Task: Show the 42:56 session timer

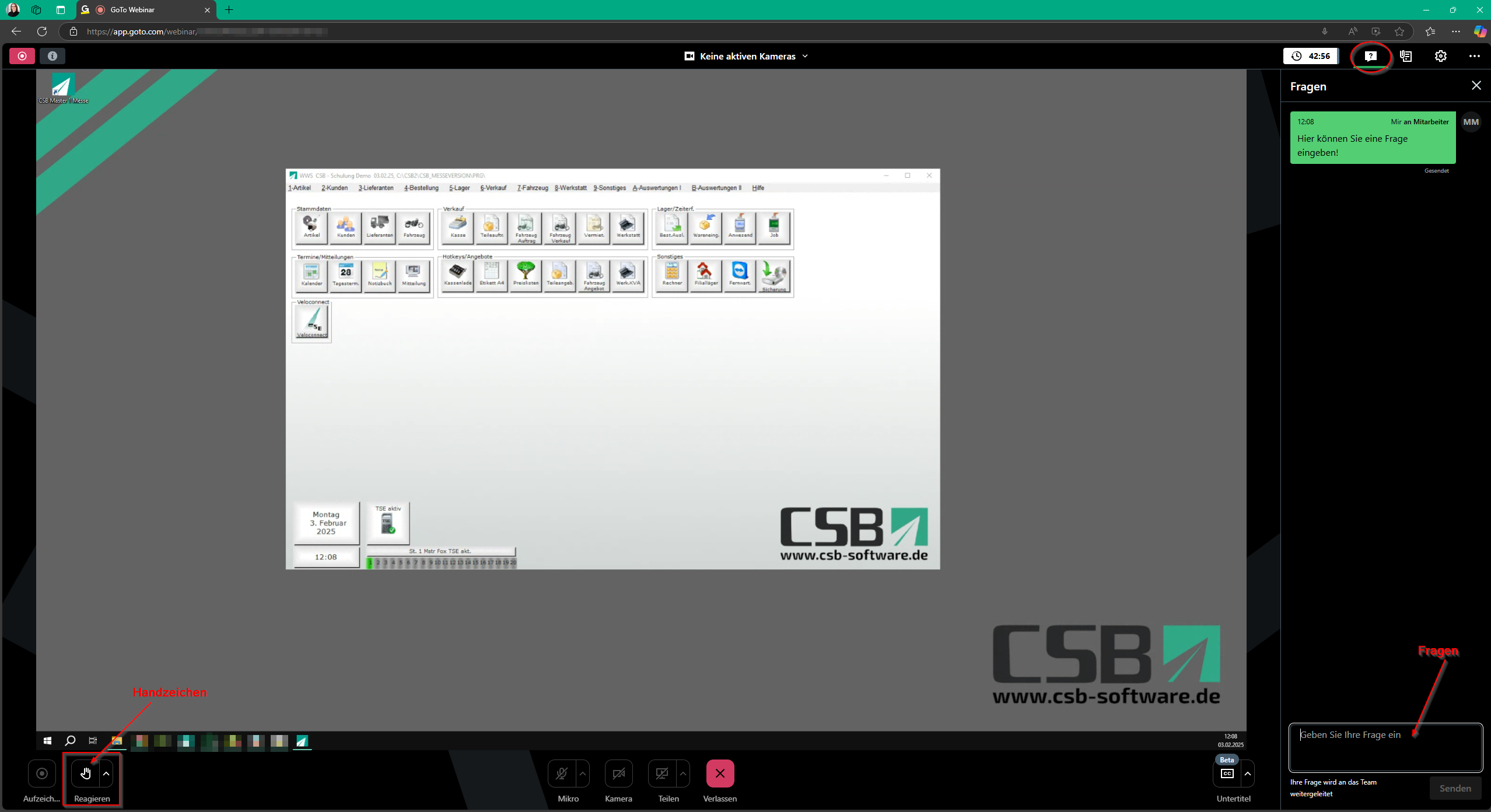Action: [1311, 56]
